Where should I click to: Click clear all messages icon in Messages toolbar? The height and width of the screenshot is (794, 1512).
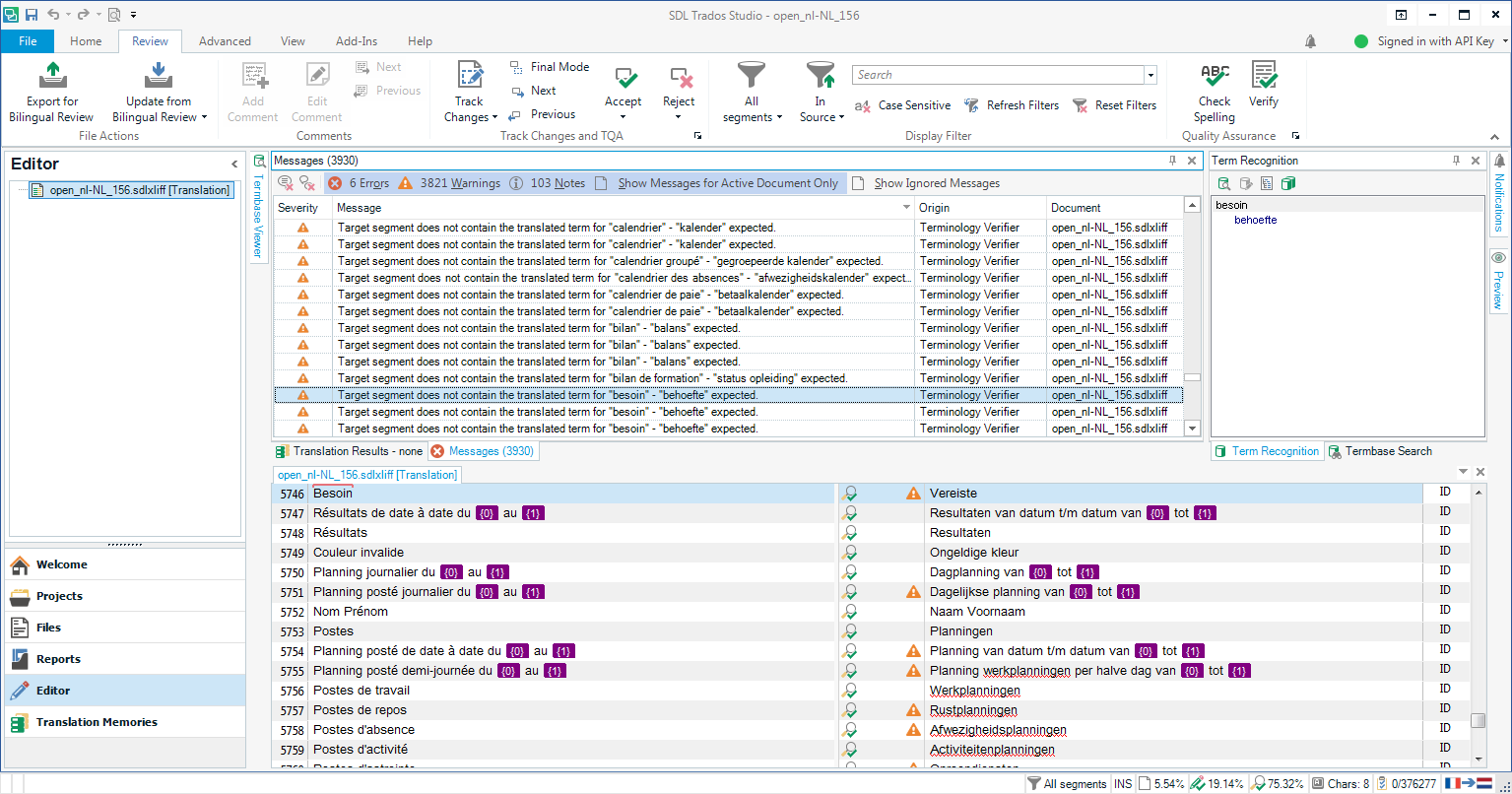point(307,183)
